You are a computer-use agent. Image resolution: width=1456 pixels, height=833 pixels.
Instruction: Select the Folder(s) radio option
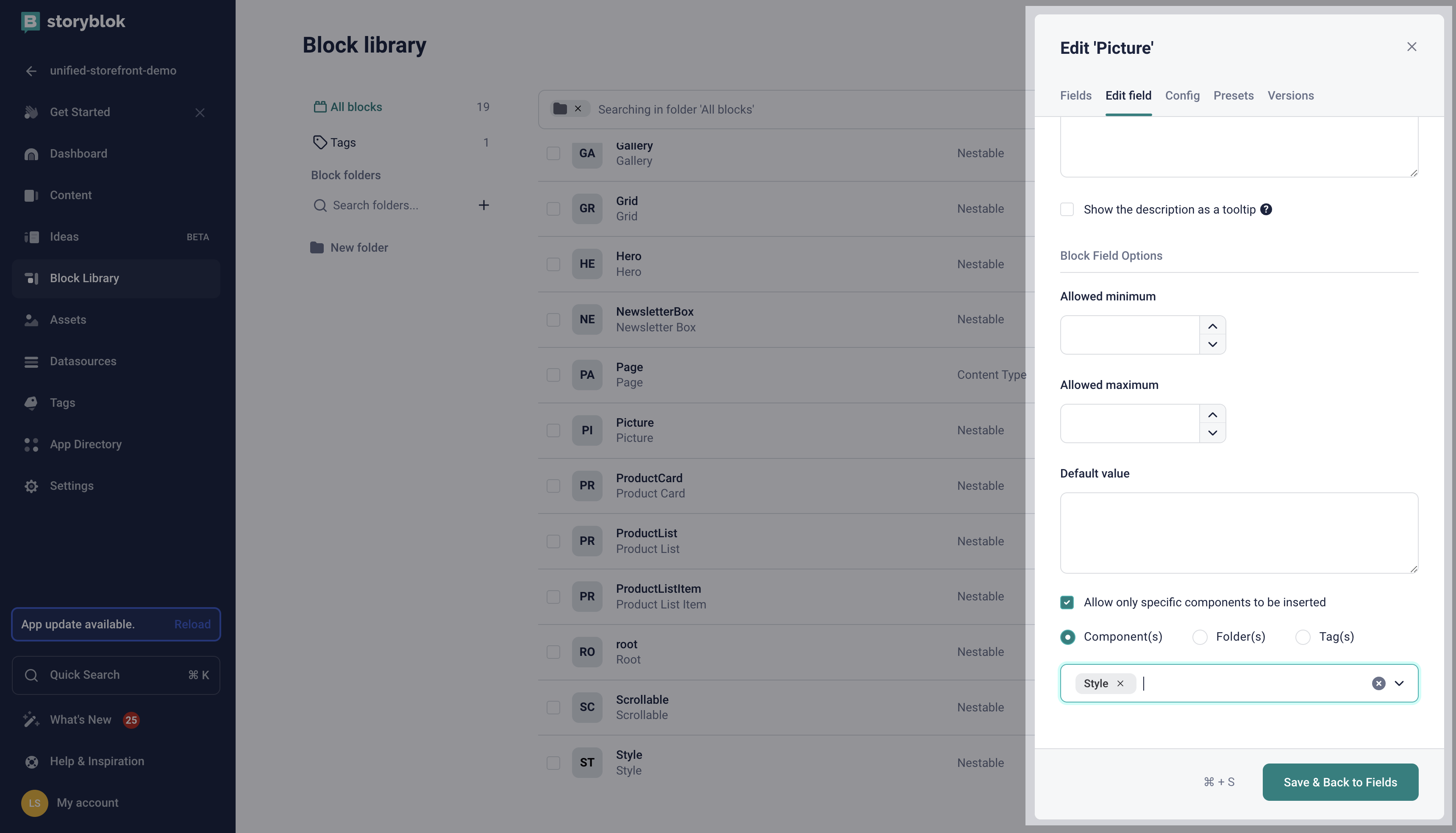tap(1200, 637)
